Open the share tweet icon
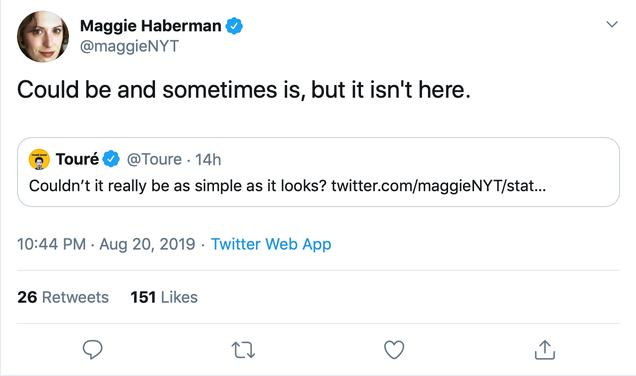The height and width of the screenshot is (376, 636). click(x=545, y=350)
